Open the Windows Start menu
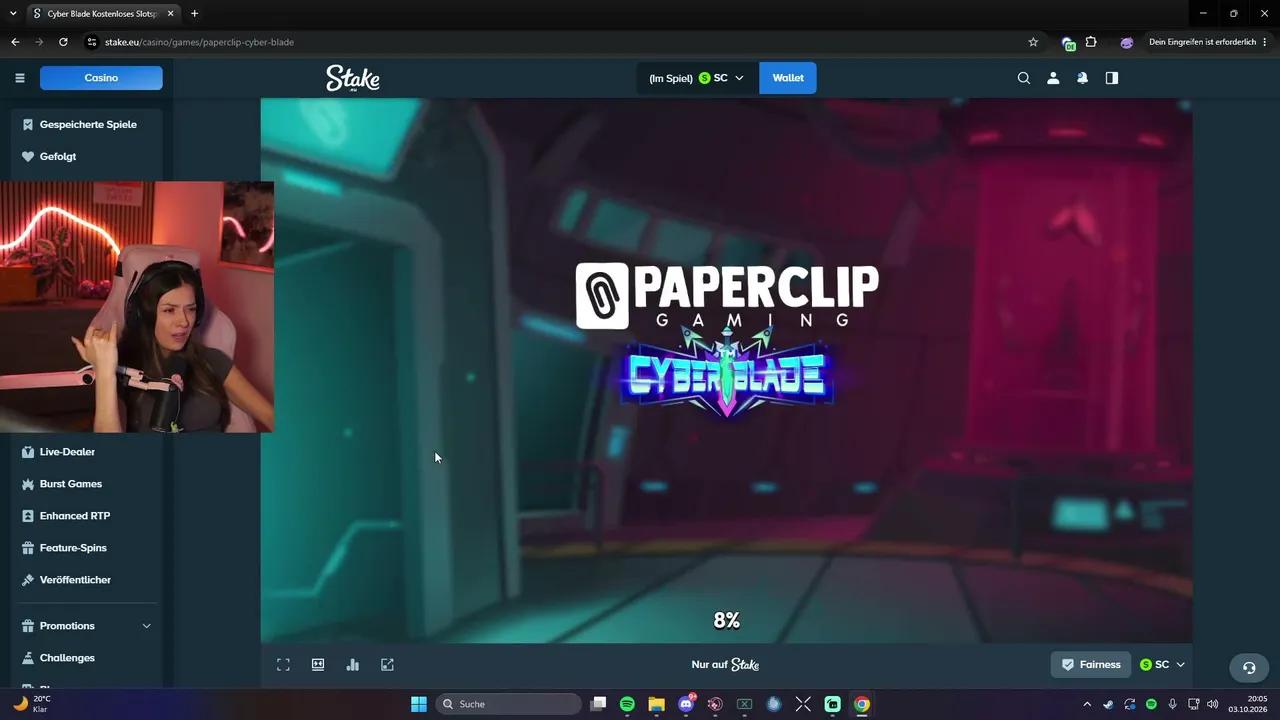The image size is (1280, 720). point(419,704)
